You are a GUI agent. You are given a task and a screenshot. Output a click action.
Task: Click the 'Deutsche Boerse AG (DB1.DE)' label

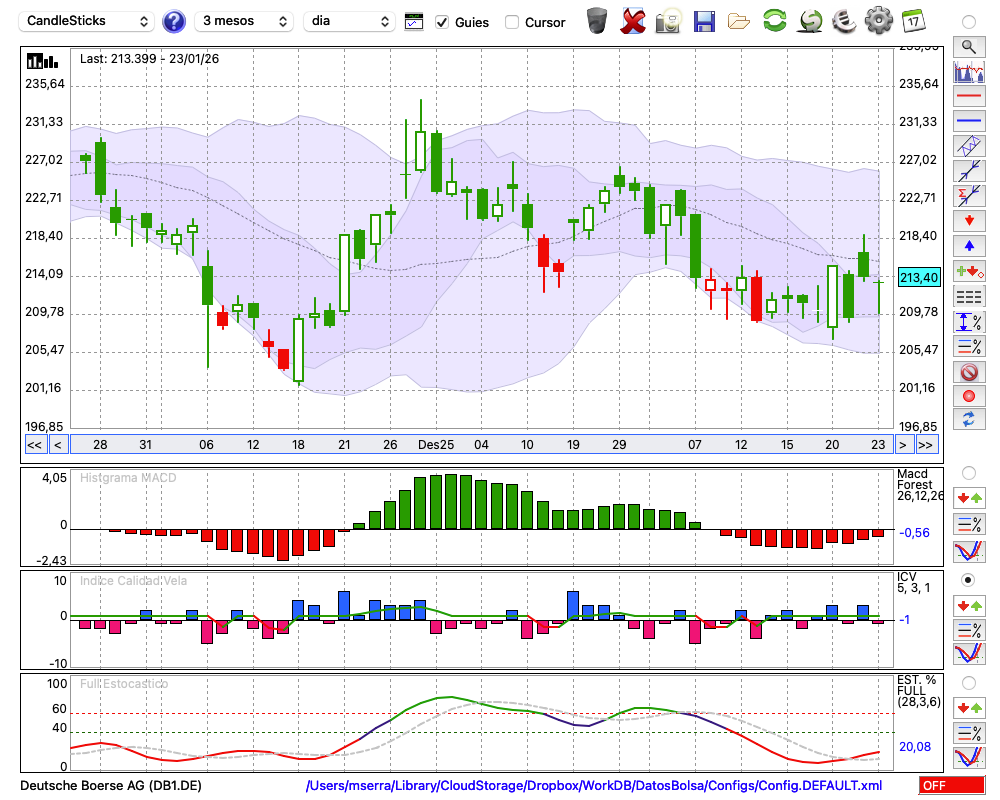[x=111, y=785]
